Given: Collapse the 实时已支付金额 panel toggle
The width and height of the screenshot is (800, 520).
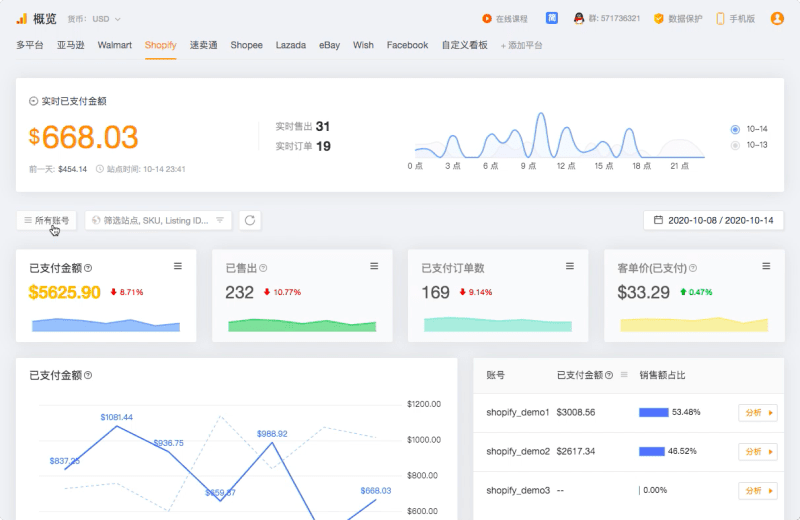Looking at the screenshot, I should [x=33, y=101].
